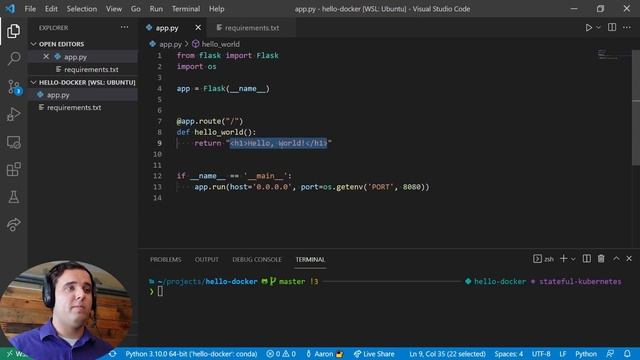640x360 pixels.
Task: Open the Help menu
Action: point(216,9)
